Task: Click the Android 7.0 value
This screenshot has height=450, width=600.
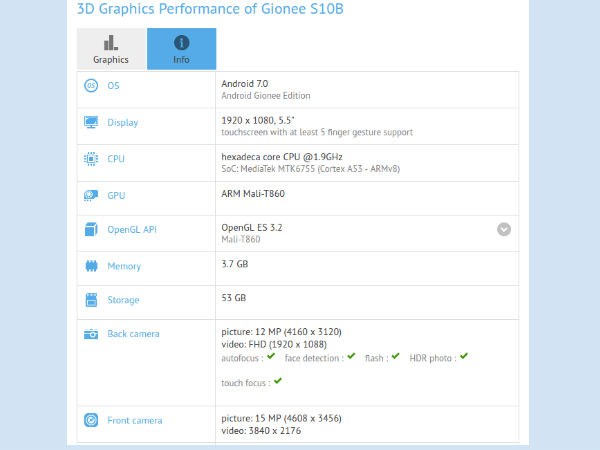Action: pos(245,83)
